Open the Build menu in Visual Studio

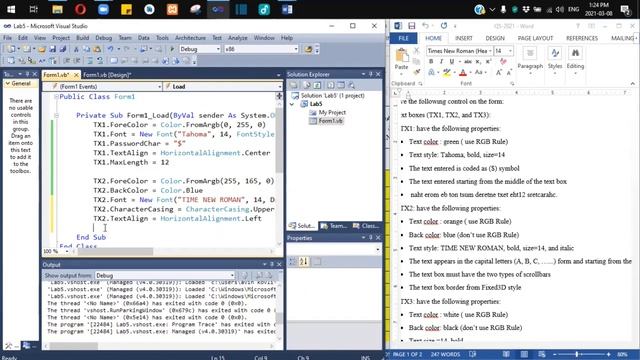tap(82, 38)
